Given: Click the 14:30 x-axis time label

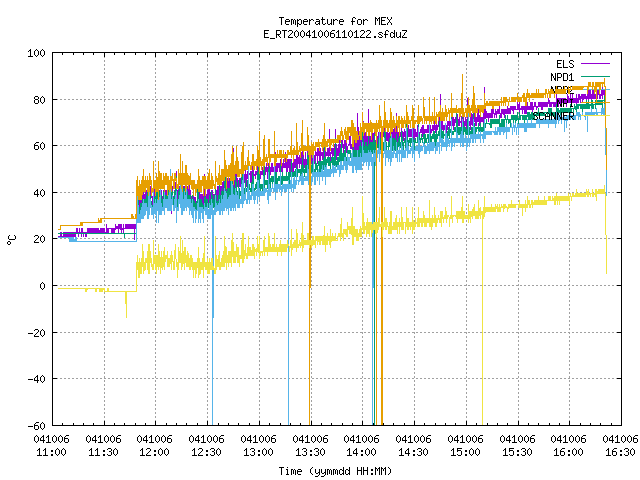Looking at the screenshot, I should tap(413, 452).
